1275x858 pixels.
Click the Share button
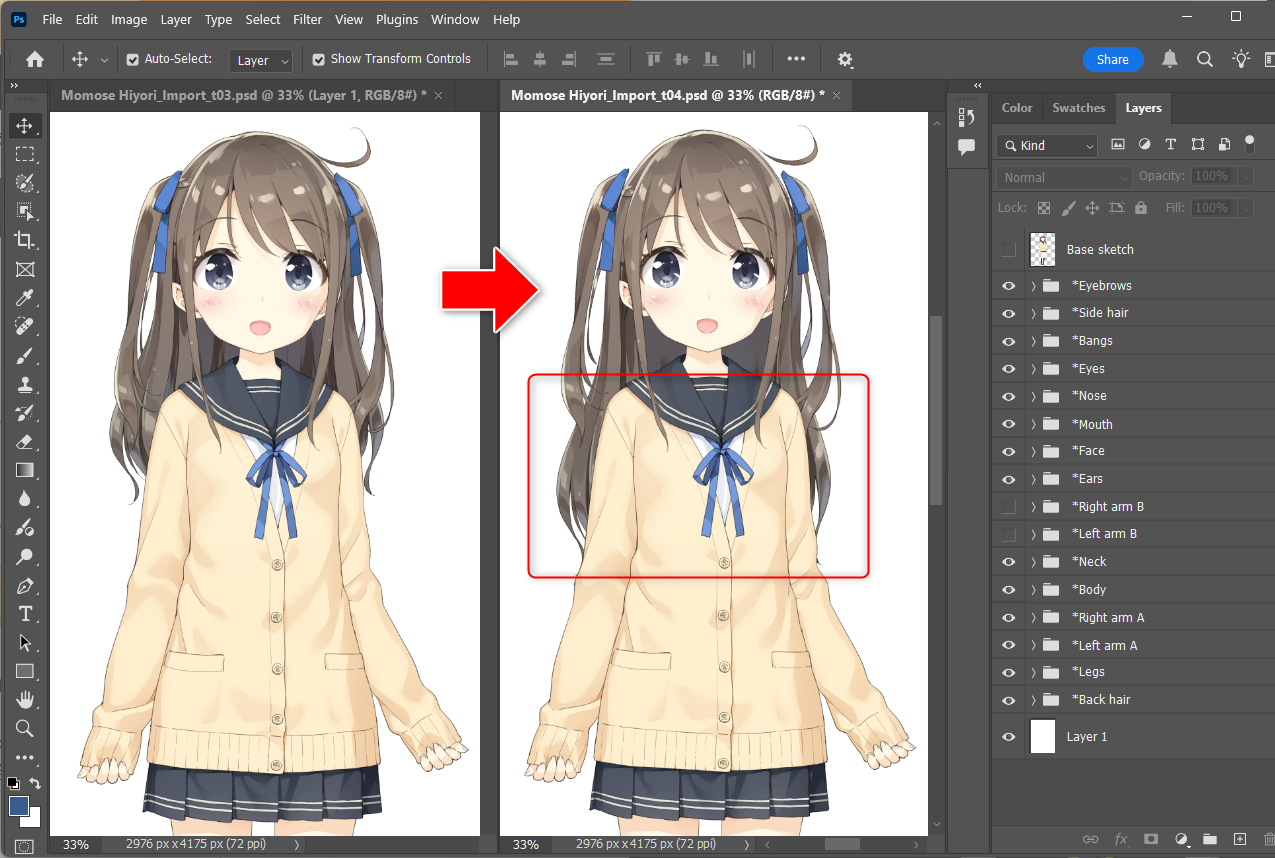[x=1112, y=60]
